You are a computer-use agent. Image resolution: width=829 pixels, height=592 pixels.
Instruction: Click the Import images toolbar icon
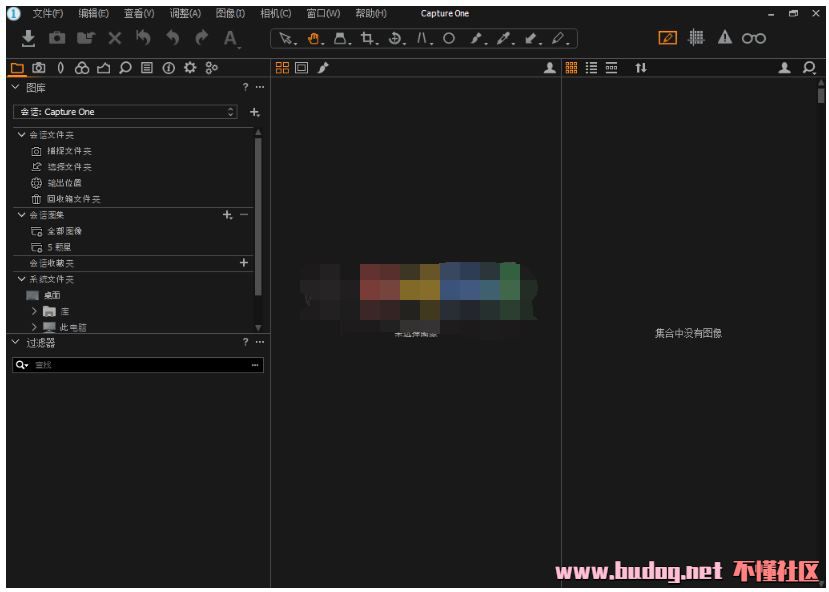pos(28,38)
